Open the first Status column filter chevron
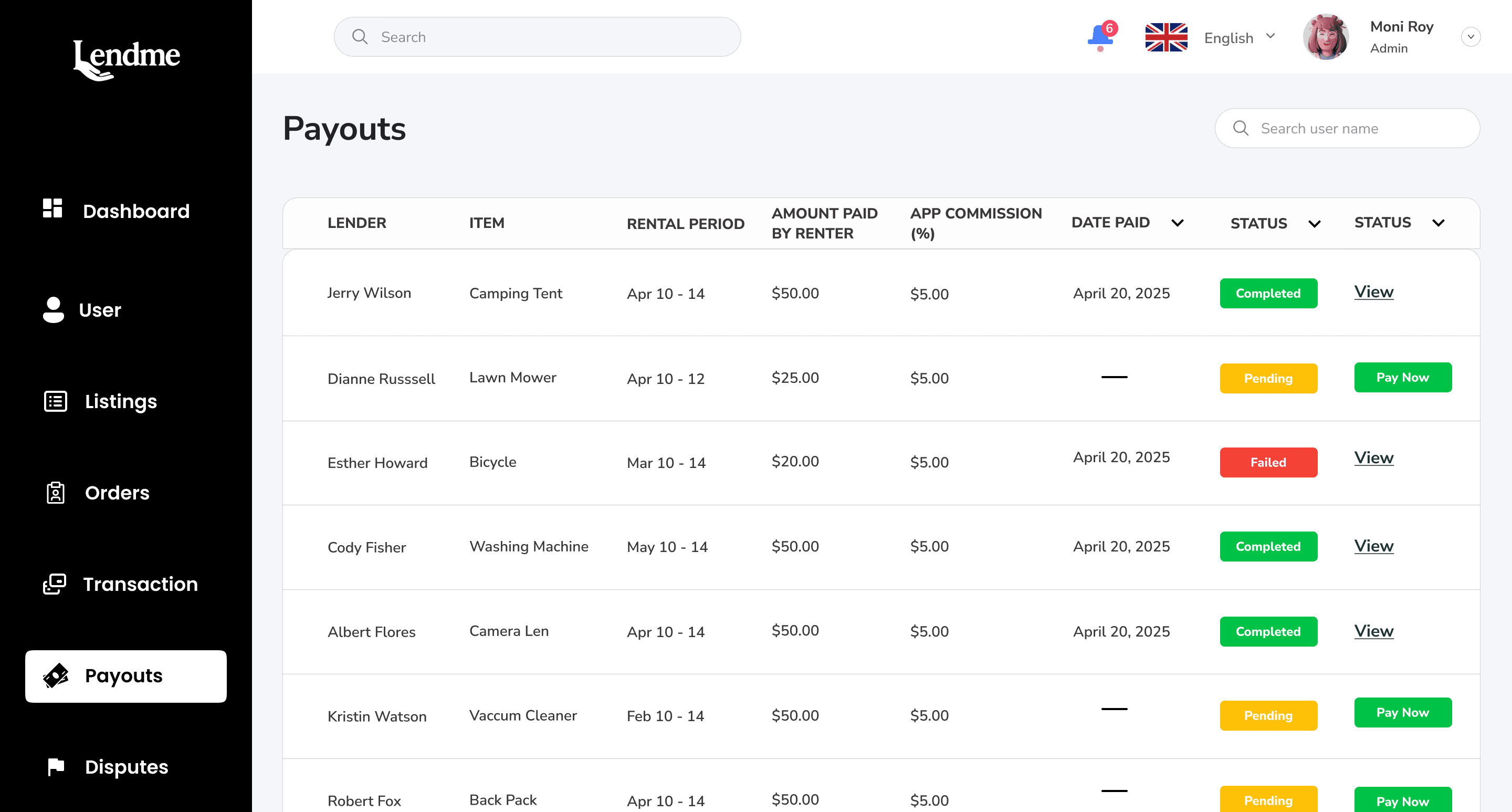Screen dimensions: 1512x812 click(1314, 224)
